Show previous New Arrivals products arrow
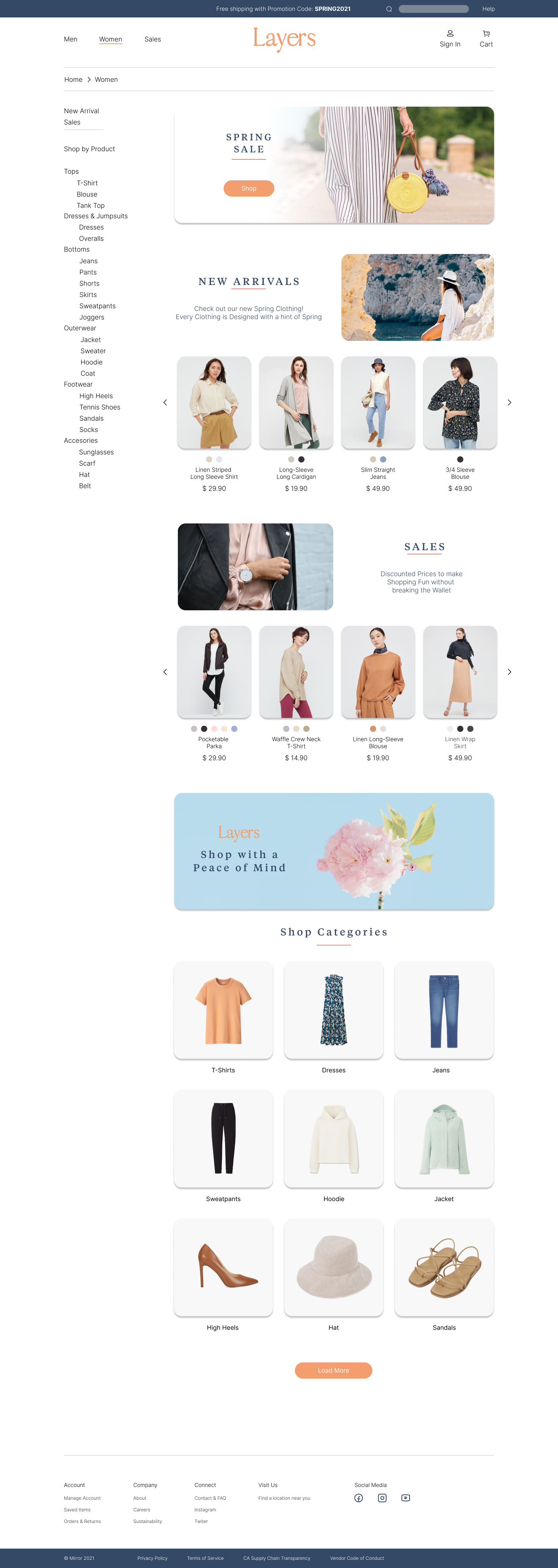 [x=165, y=402]
